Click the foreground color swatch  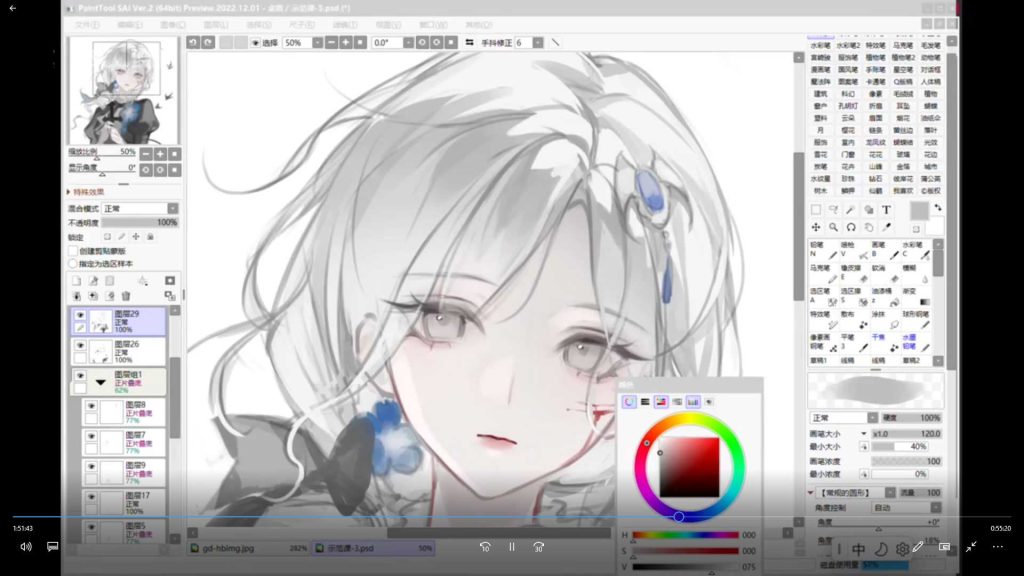(919, 210)
